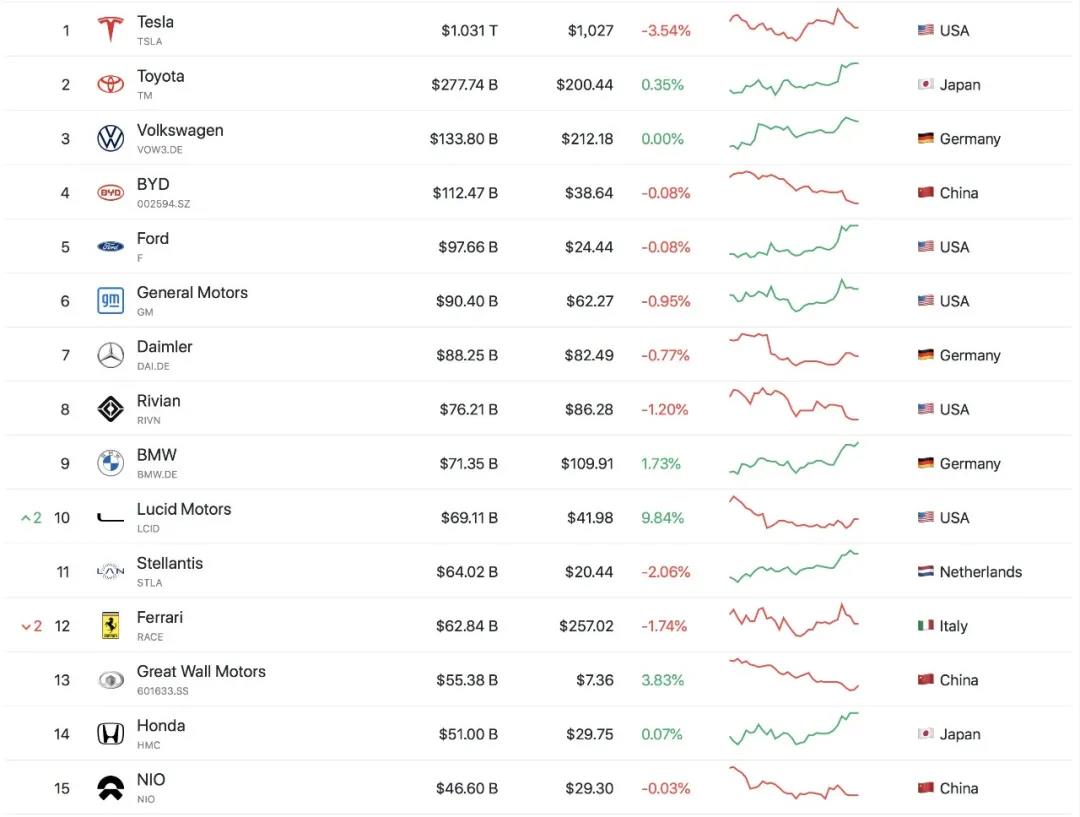This screenshot has width=1080, height=817.
Task: Click the General Motors gm logo
Action: coord(110,301)
